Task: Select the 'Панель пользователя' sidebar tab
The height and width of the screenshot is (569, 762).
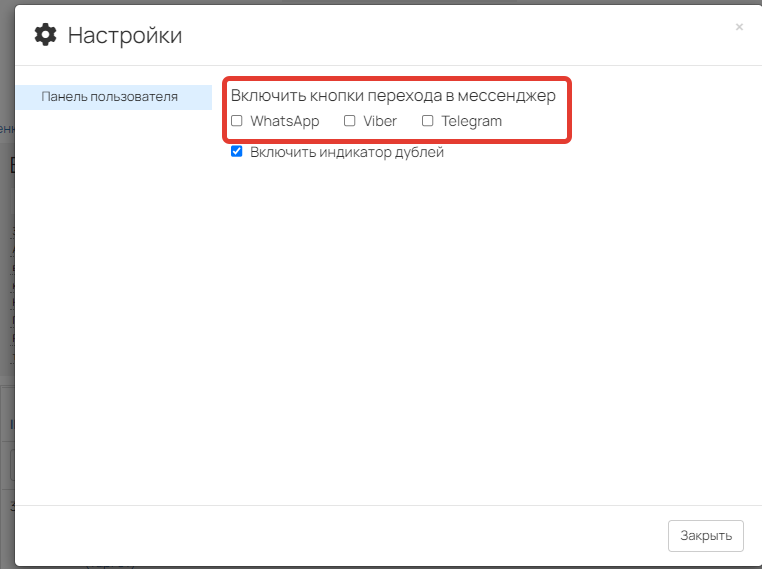Action: [x=112, y=97]
